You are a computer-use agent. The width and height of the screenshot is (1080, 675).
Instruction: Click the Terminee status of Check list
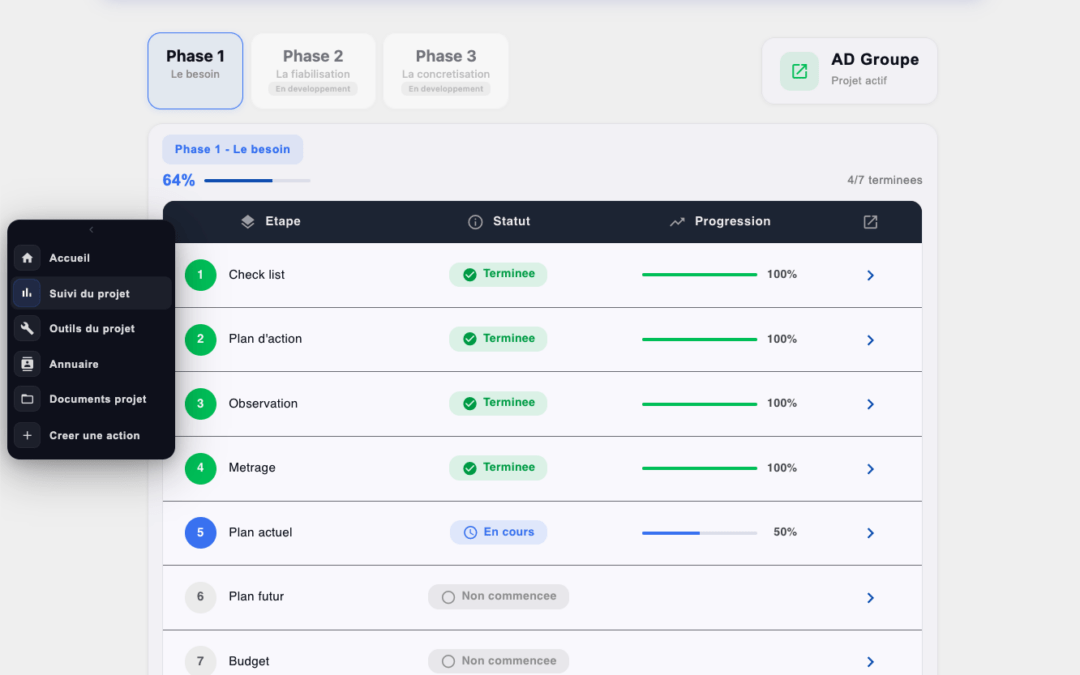coord(498,274)
